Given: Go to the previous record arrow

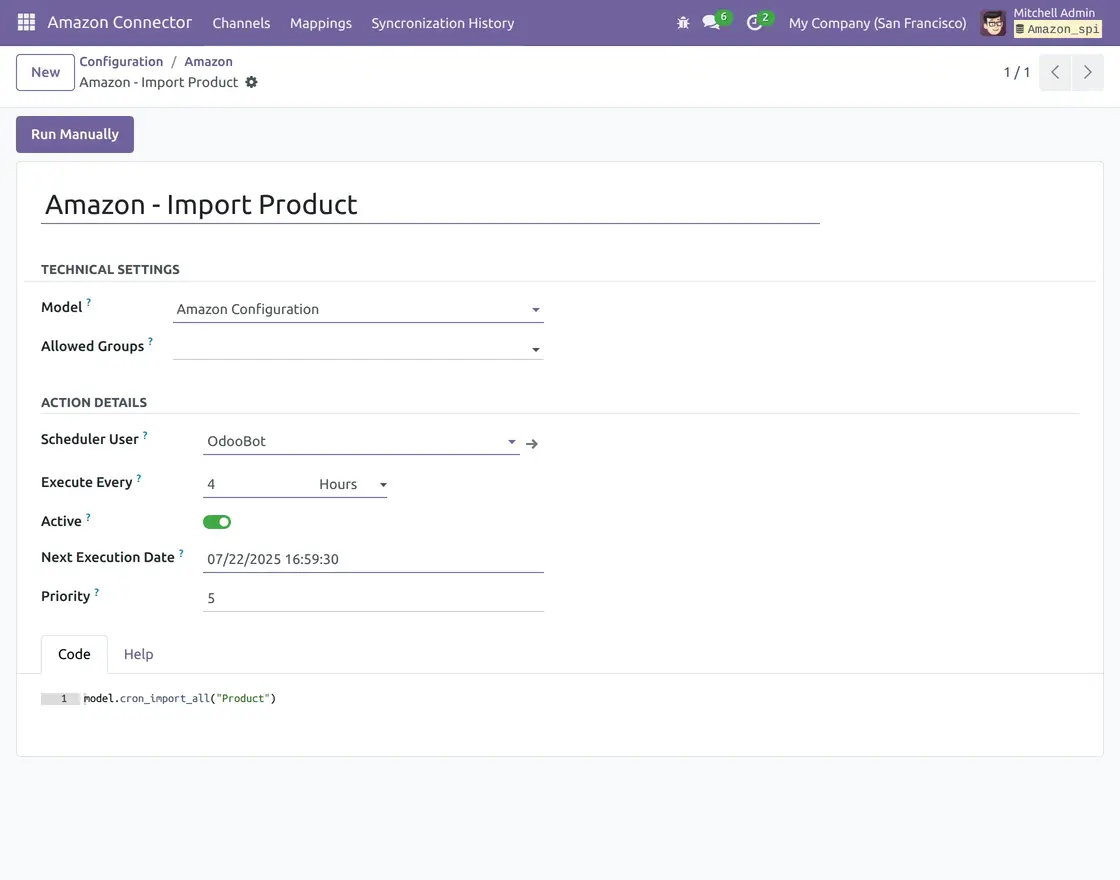Looking at the screenshot, I should click(1055, 73).
